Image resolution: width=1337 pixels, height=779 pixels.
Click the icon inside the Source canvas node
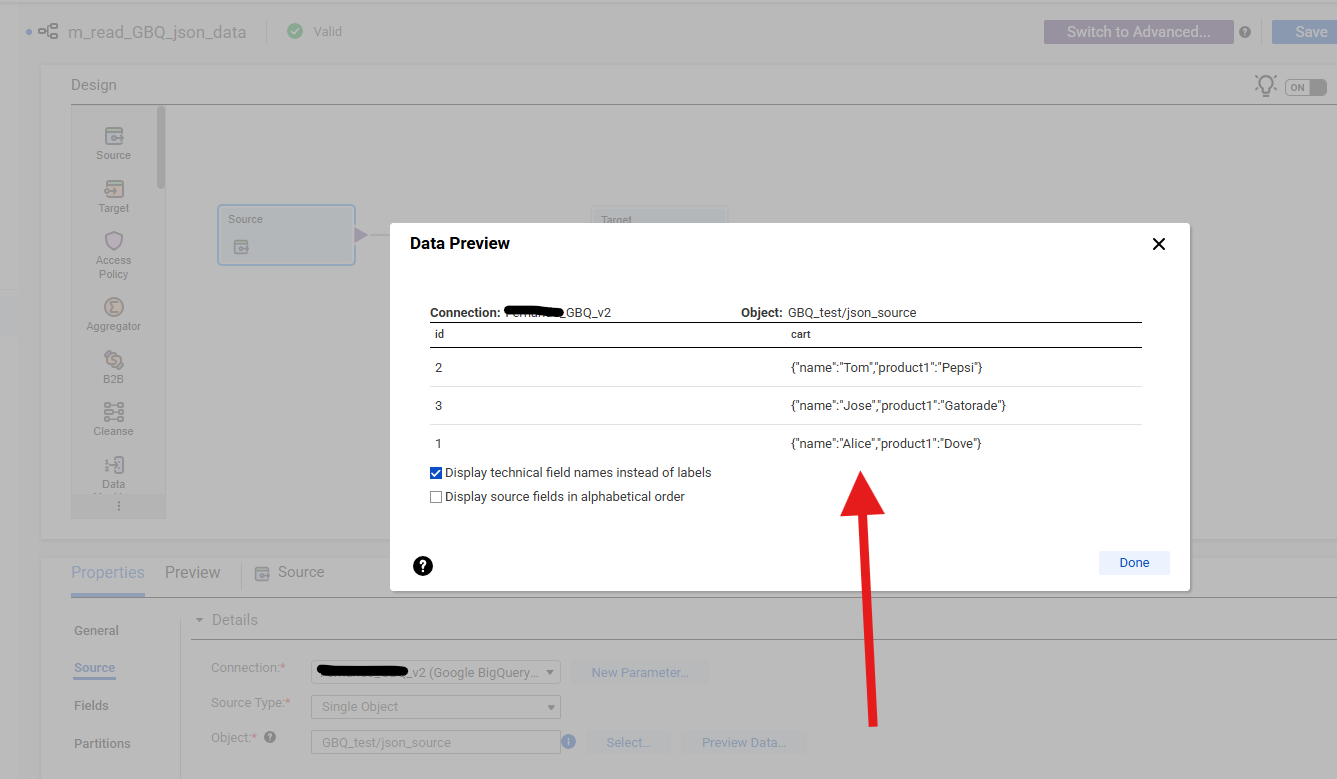[241, 247]
